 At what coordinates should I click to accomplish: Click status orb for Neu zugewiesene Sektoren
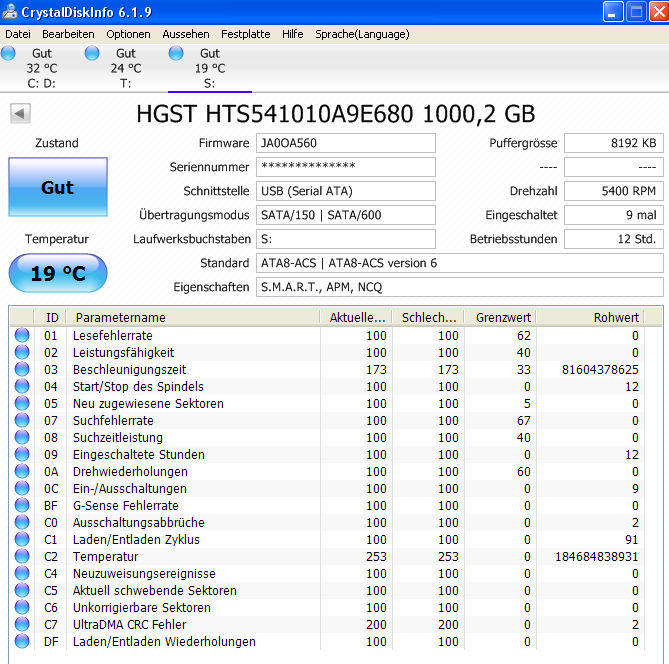coord(22,403)
